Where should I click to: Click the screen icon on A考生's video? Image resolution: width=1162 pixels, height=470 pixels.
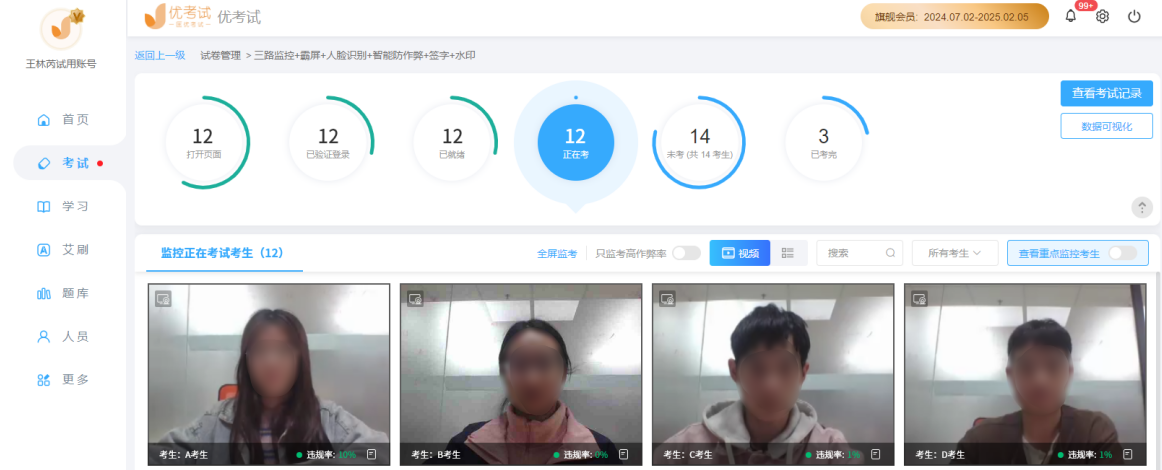click(163, 298)
